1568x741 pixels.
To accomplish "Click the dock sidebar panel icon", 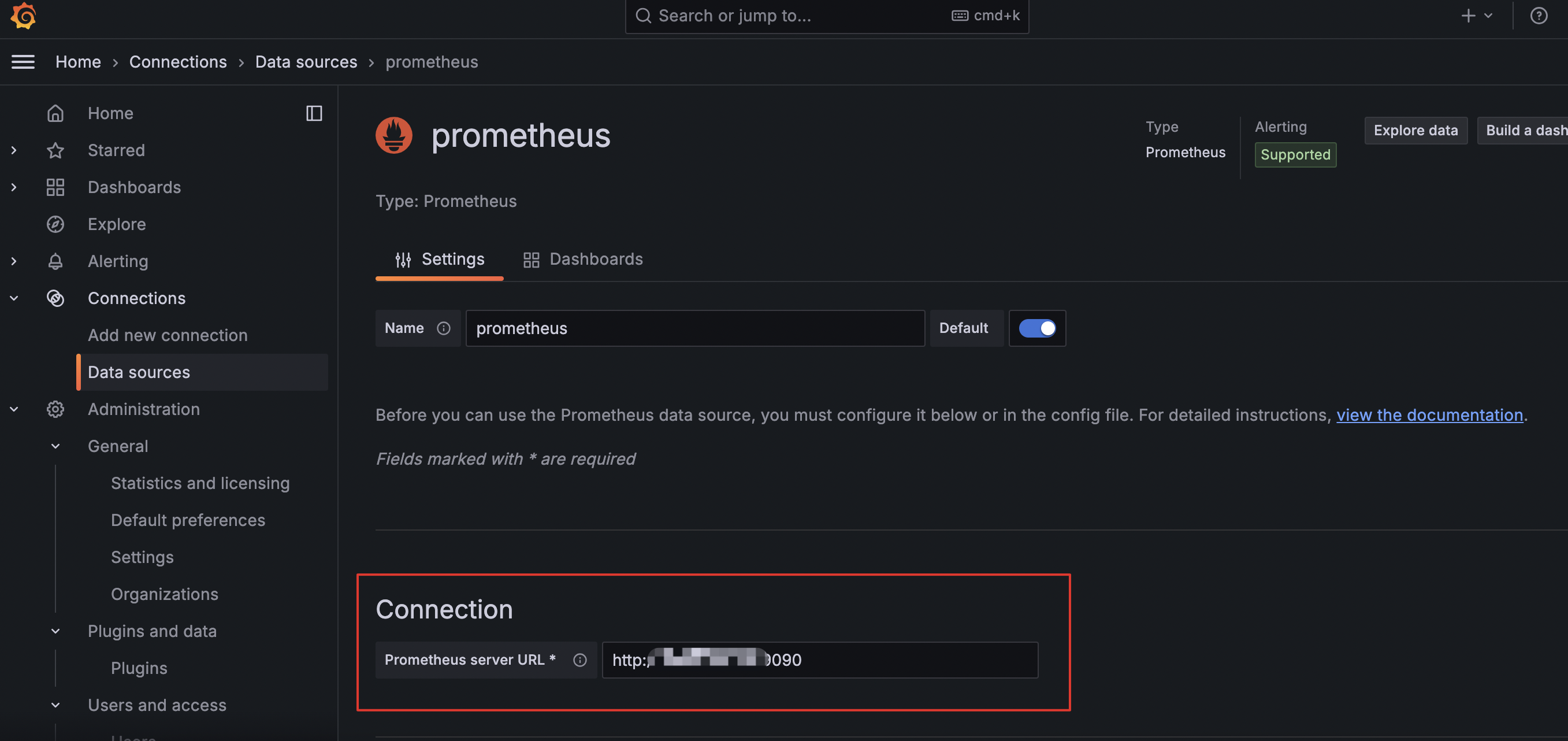I will click(314, 113).
